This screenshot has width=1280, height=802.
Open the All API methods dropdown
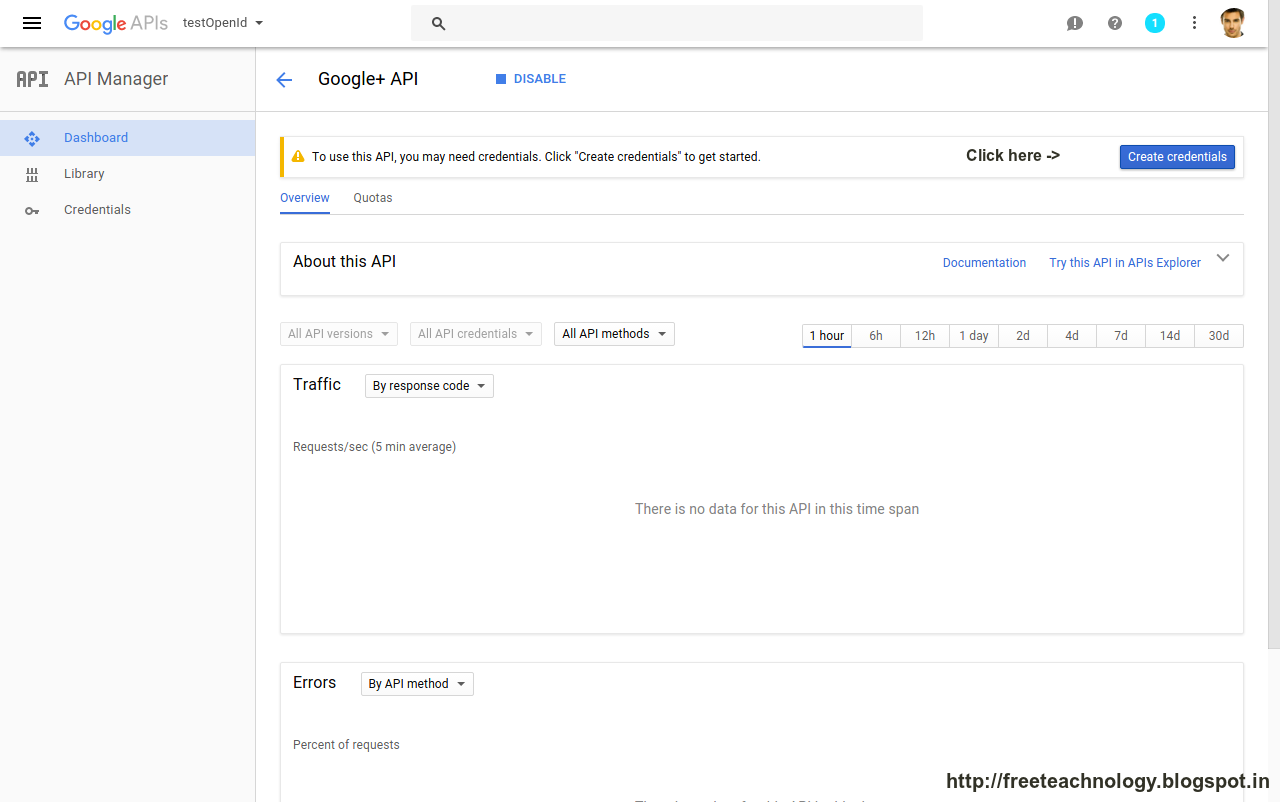coord(614,334)
